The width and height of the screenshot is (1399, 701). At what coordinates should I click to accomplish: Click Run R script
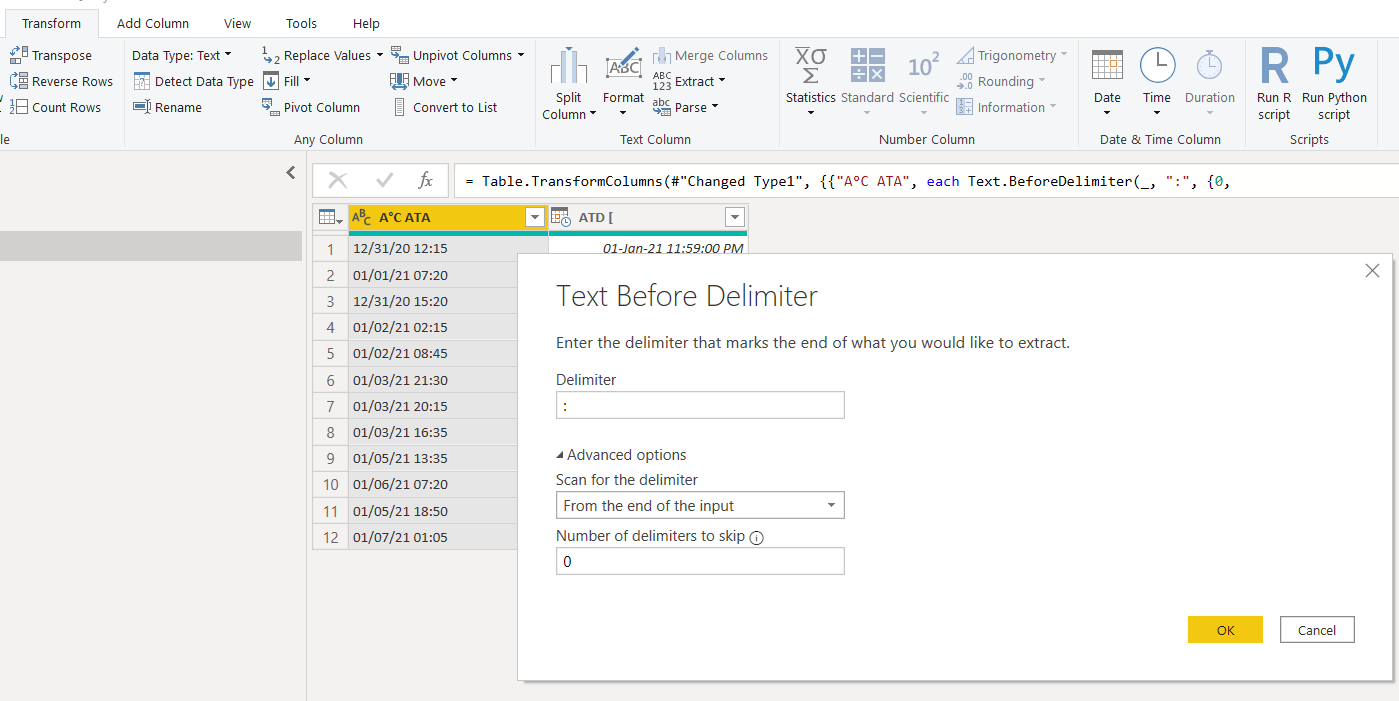(1274, 84)
